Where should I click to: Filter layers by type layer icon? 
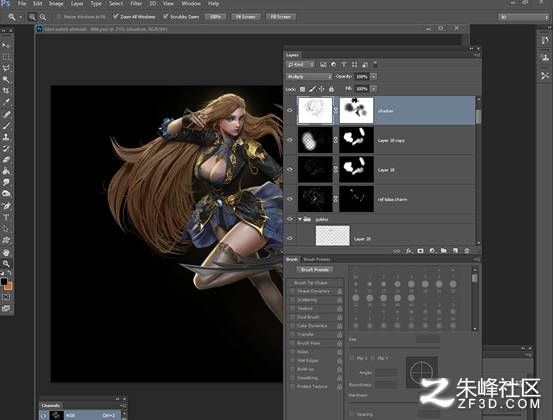coord(344,65)
